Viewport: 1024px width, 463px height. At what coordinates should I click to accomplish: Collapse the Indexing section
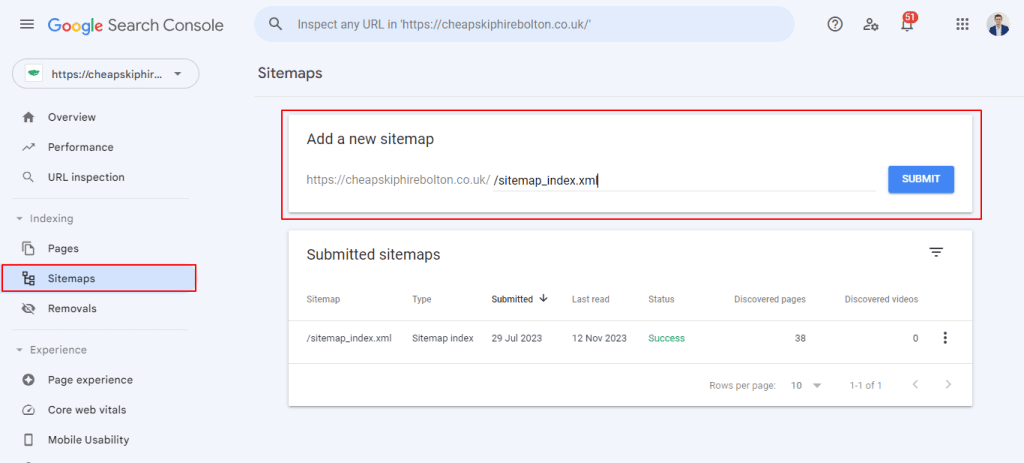pos(44,219)
